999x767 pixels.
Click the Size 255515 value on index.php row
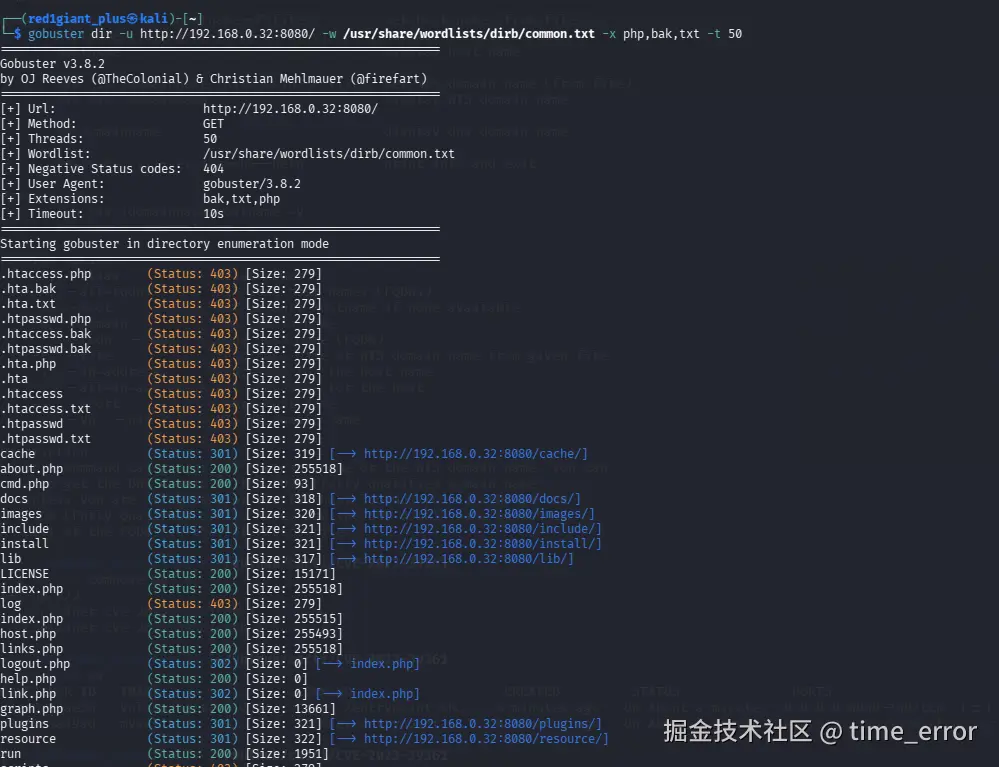pos(294,619)
